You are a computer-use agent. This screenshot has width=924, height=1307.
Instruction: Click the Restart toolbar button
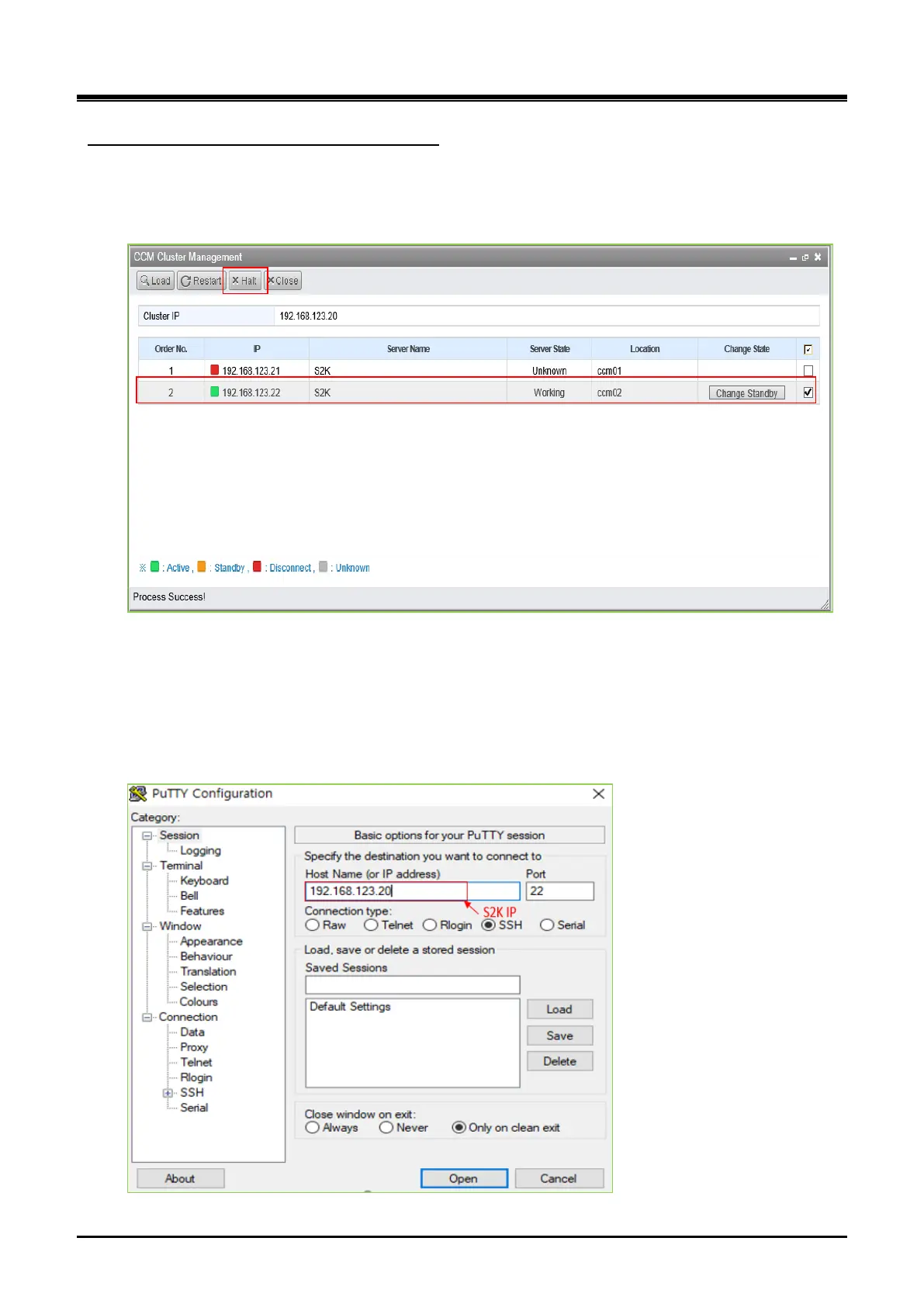[x=201, y=281]
